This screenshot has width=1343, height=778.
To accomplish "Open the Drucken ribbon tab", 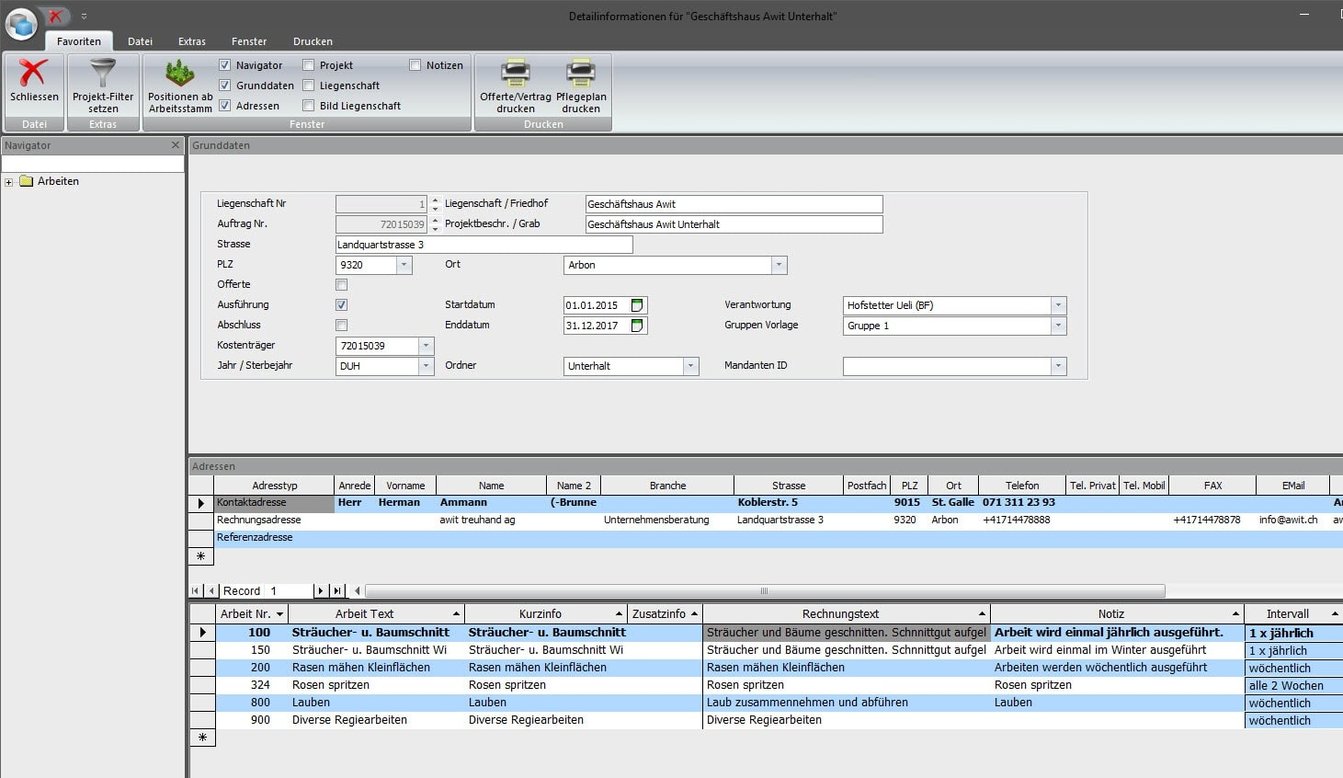I will 312,41.
